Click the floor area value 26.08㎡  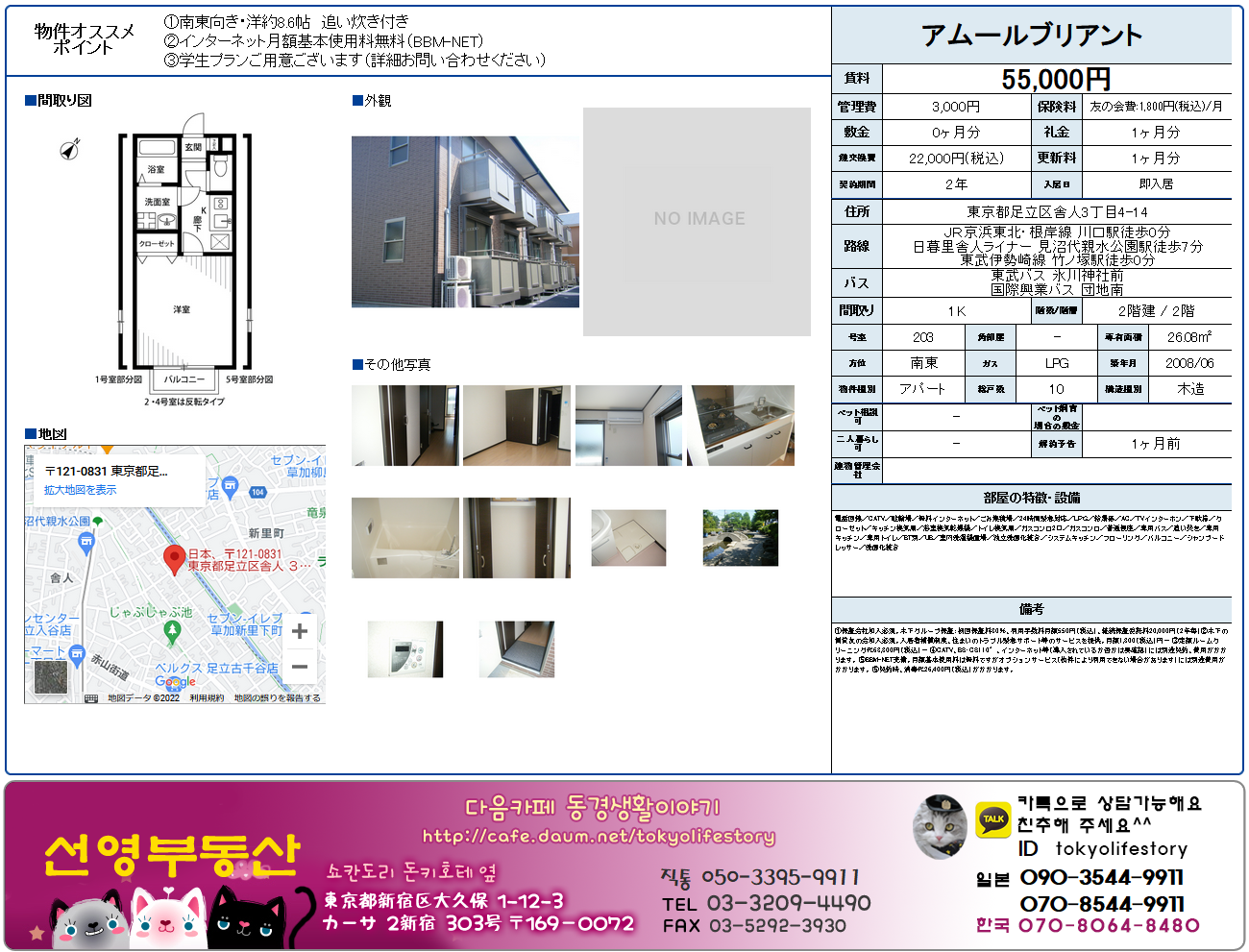coord(1189,337)
